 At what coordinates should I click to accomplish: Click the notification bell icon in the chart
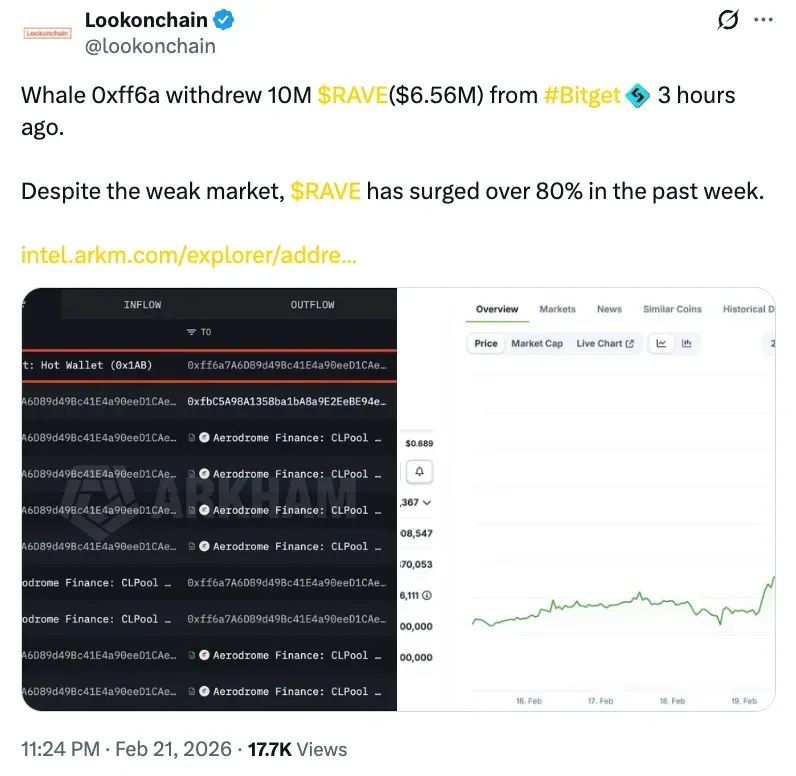pos(420,471)
